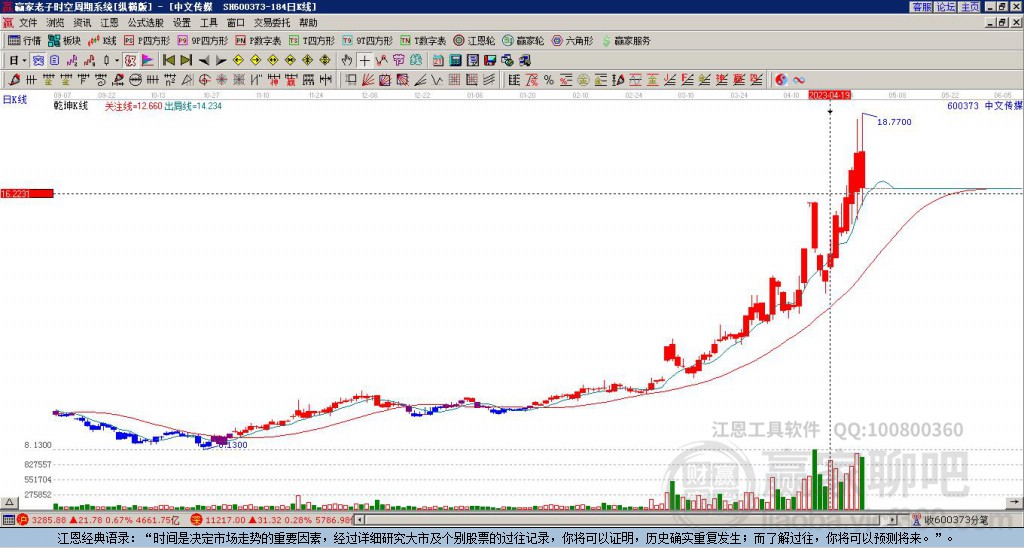Click the blue infinity loop icon

[x=799, y=80]
